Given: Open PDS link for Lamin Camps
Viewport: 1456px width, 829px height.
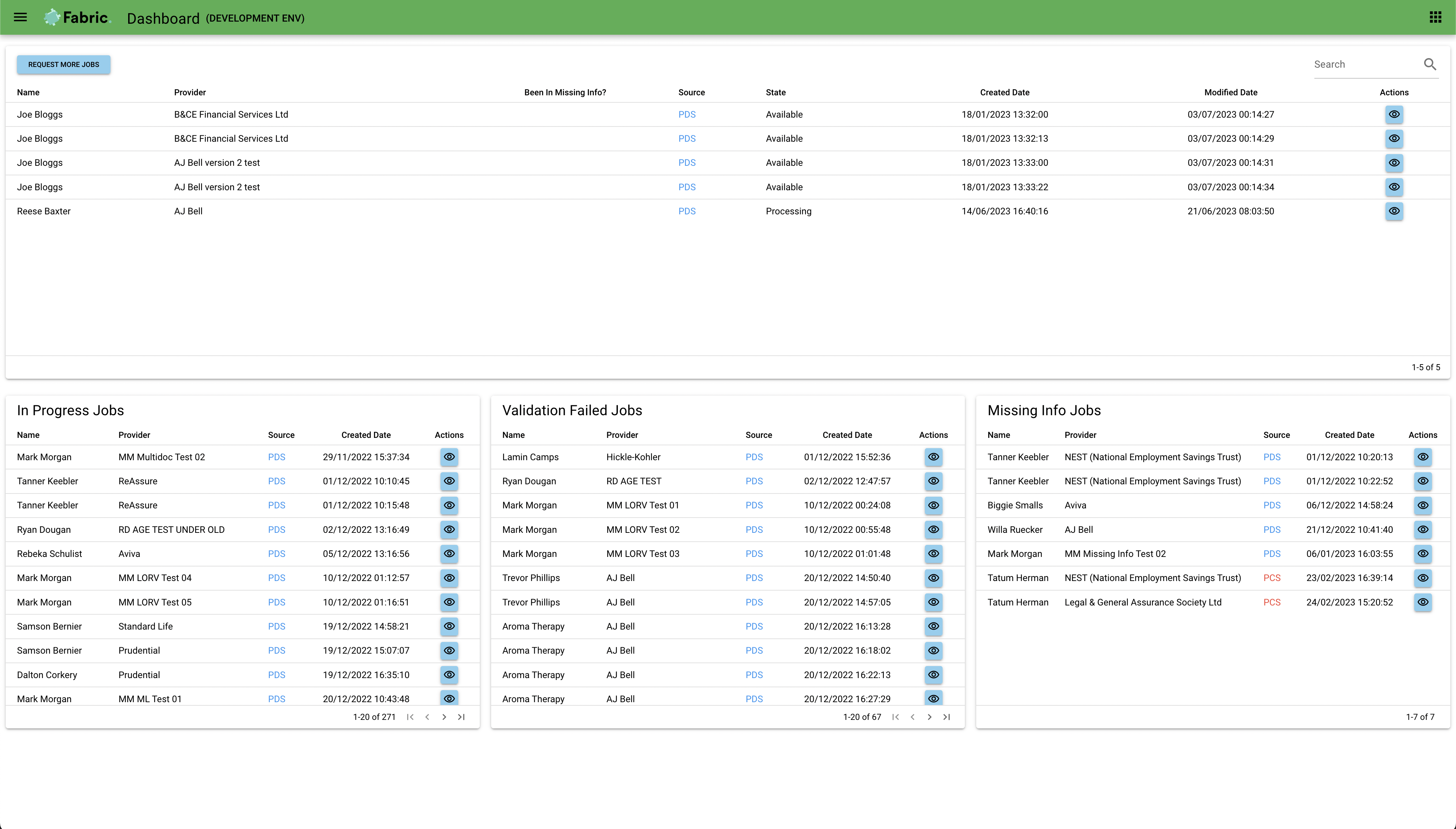Looking at the screenshot, I should 754,457.
